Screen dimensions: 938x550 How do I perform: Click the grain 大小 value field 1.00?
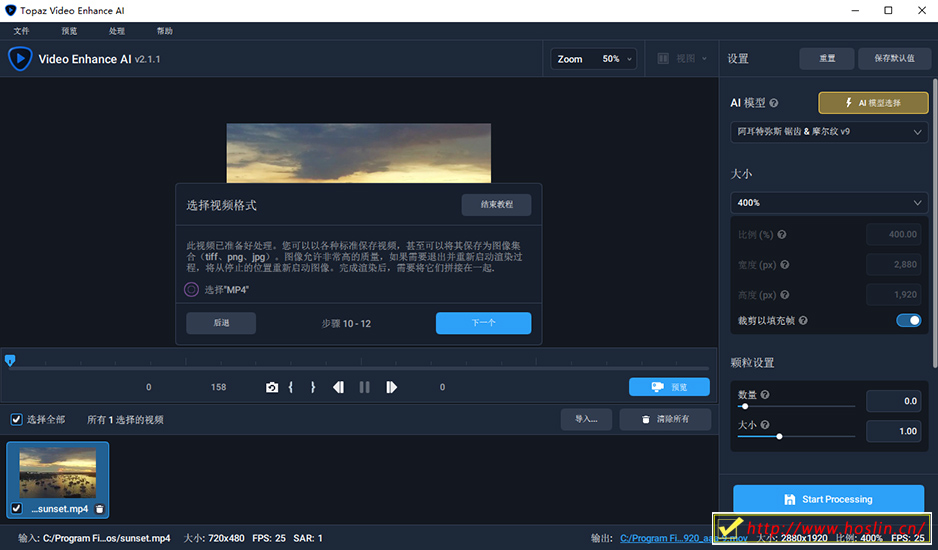click(894, 431)
